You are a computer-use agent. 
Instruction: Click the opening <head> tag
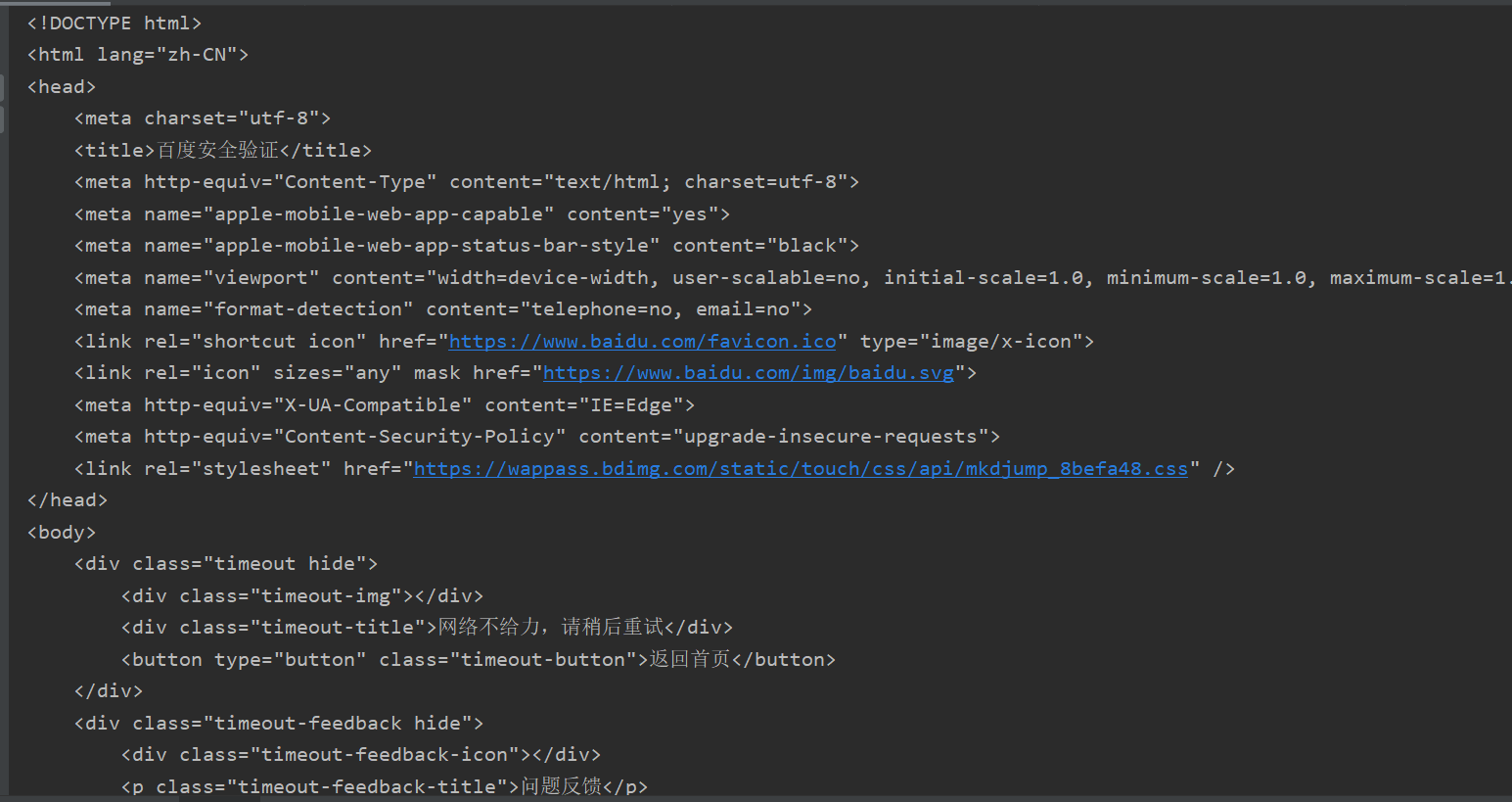pos(62,86)
